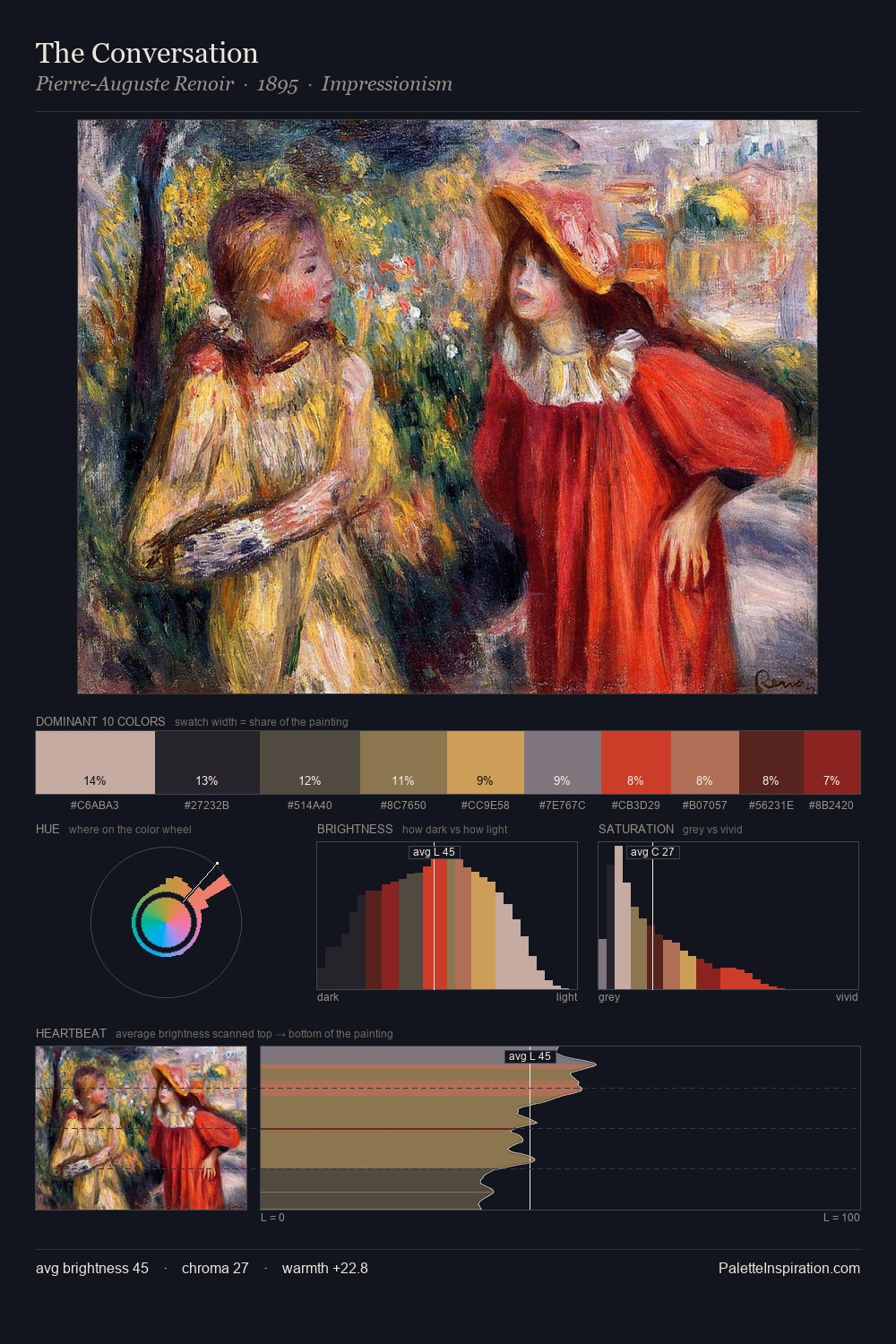The height and width of the screenshot is (1344, 896).
Task: Click the '#7E767C' hex code text
Action: click(562, 806)
